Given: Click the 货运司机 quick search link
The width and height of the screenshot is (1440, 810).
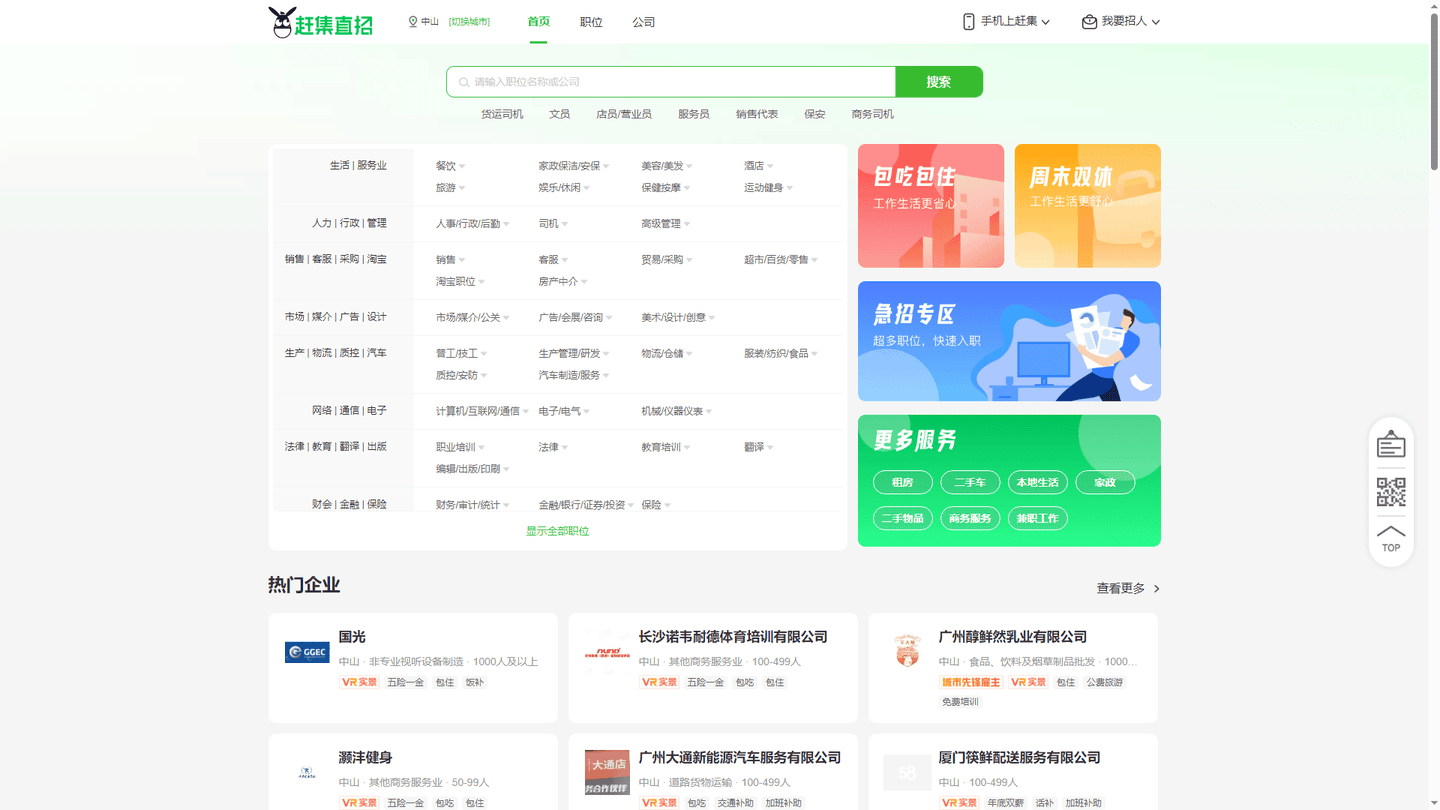Looking at the screenshot, I should tap(502, 115).
